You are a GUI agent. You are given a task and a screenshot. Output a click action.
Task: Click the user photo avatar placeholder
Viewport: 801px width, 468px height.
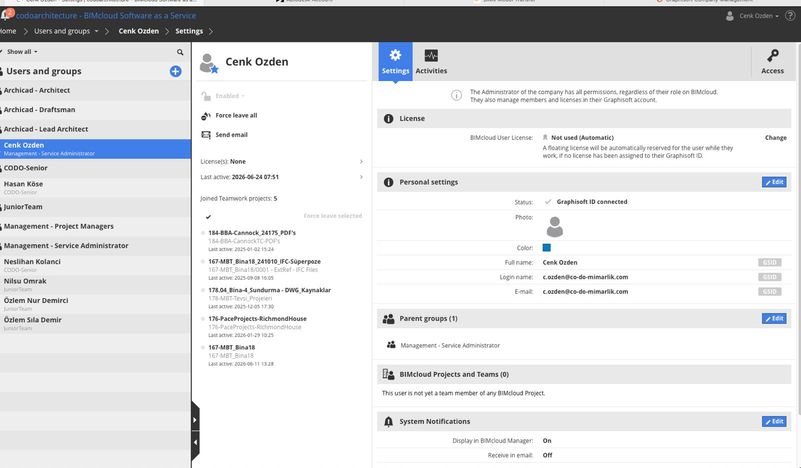point(554,227)
